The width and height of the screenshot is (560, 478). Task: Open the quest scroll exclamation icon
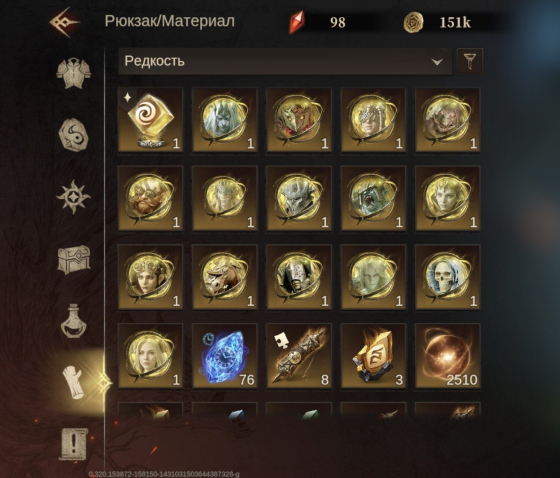pyautogui.click(x=73, y=444)
